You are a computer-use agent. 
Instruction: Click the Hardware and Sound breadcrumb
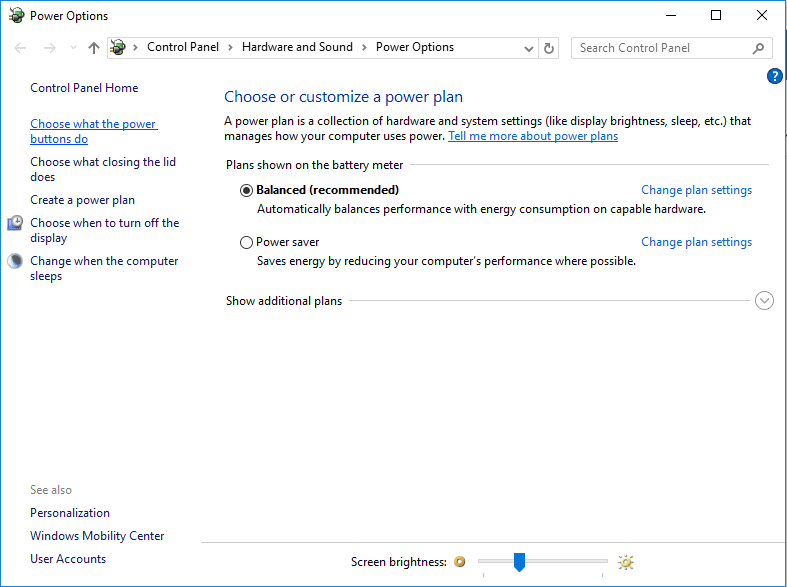[297, 47]
